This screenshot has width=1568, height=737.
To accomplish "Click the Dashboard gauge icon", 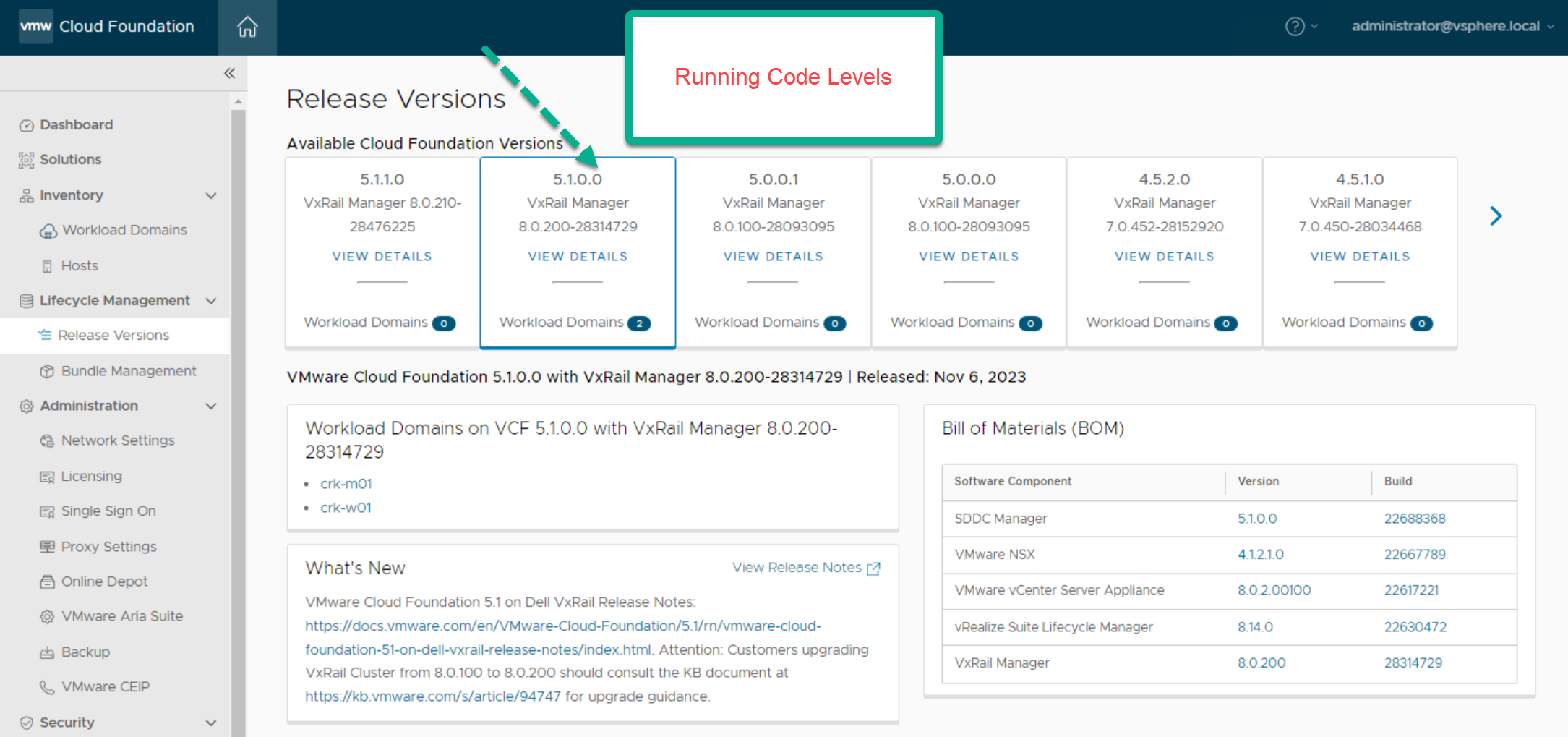I will click(27, 125).
